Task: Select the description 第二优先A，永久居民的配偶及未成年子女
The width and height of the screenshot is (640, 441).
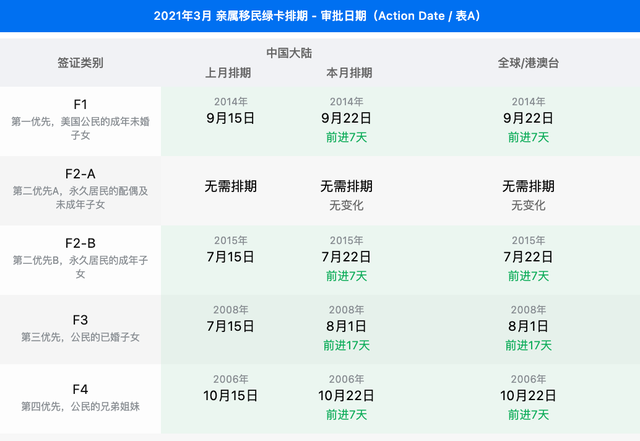Action: pyautogui.click(x=80, y=198)
